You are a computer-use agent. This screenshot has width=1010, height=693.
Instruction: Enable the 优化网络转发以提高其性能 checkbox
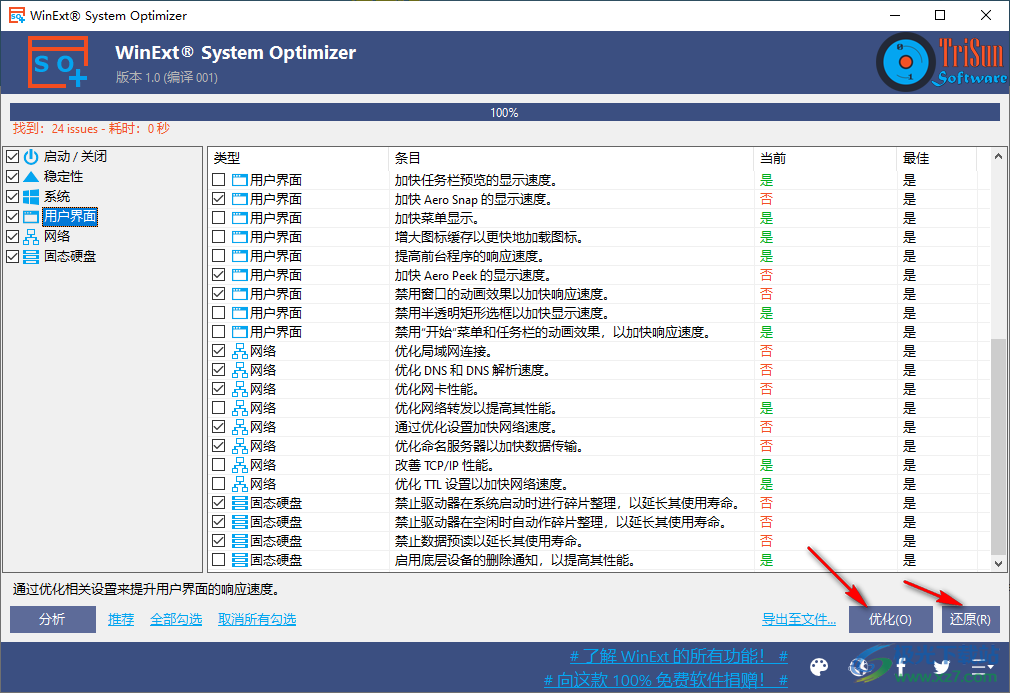[218, 408]
